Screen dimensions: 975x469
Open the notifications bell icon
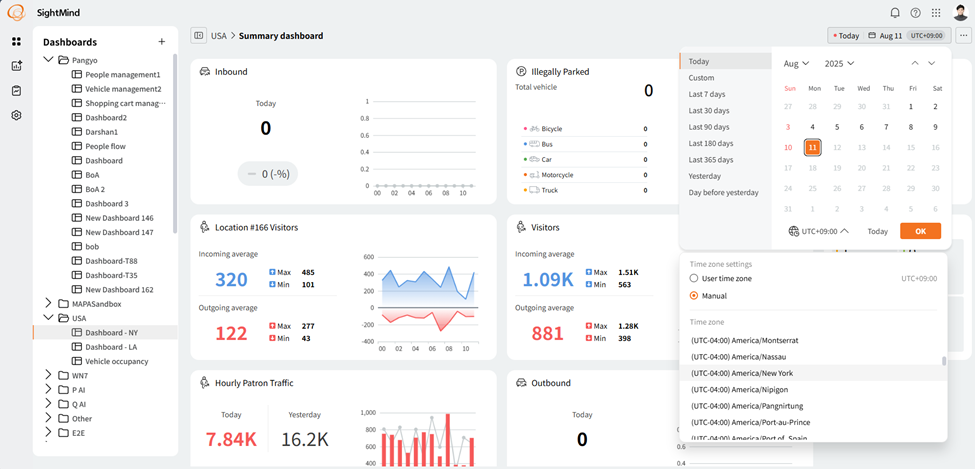click(895, 13)
